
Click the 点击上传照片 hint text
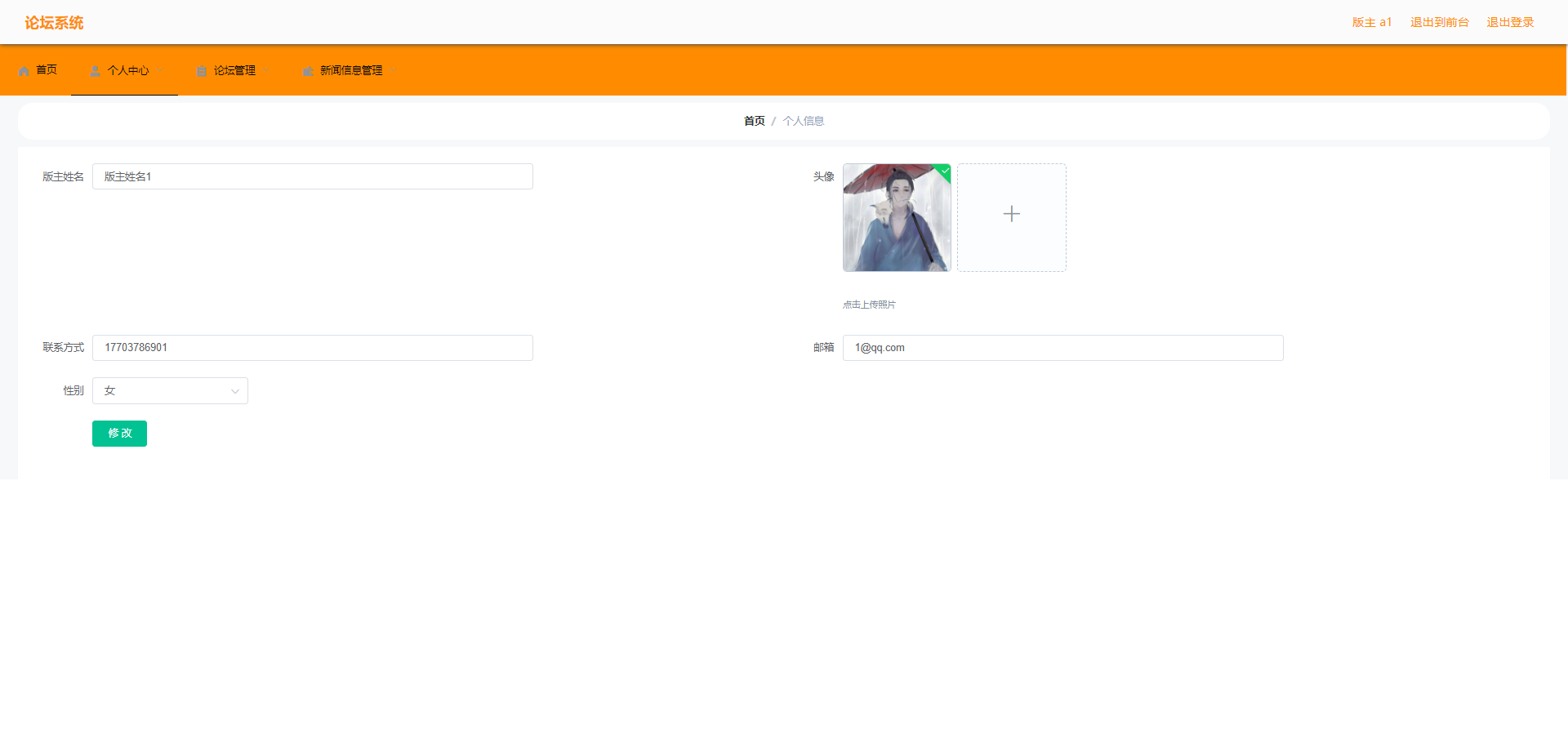[x=869, y=305]
